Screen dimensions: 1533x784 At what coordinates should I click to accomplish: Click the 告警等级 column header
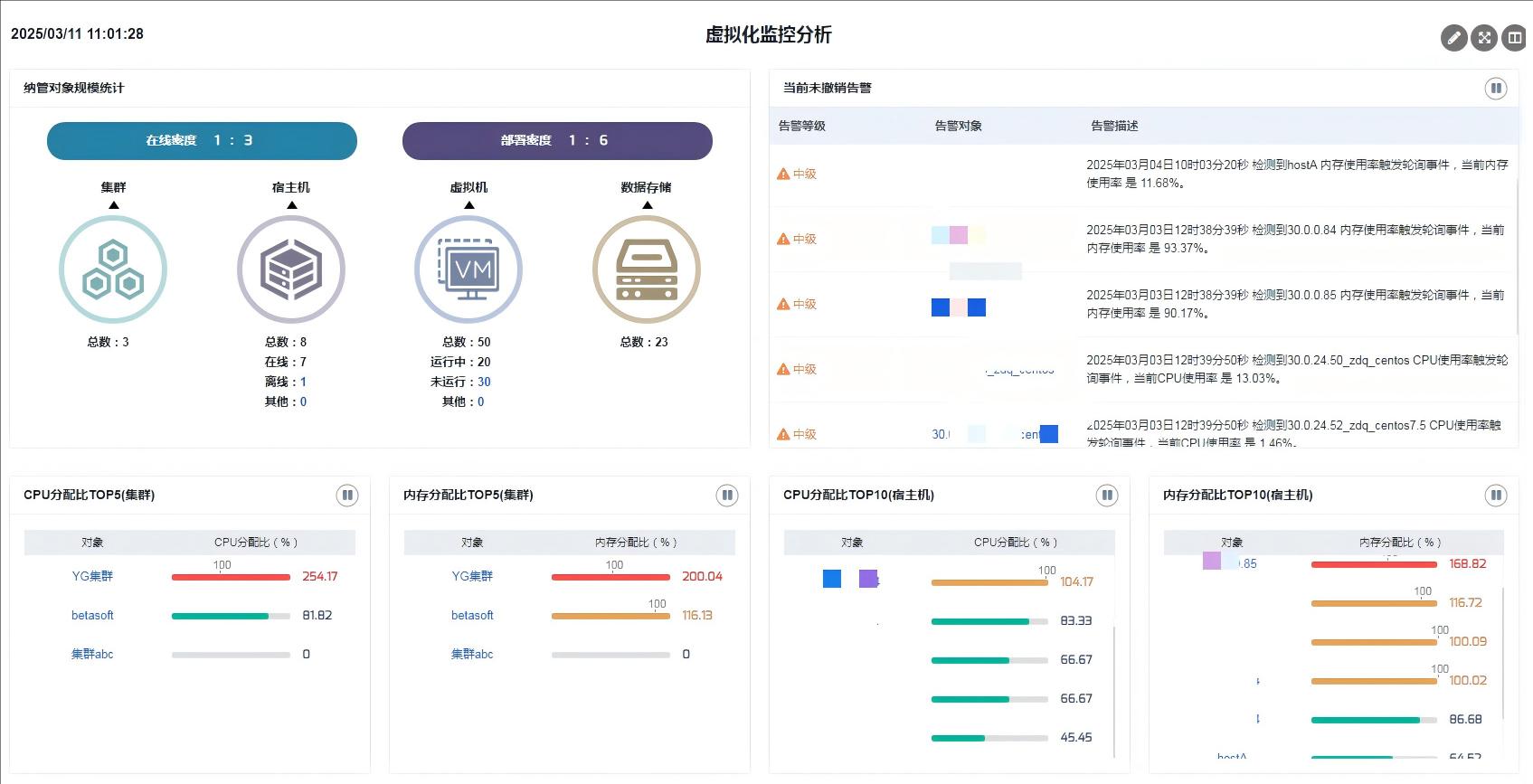(802, 126)
